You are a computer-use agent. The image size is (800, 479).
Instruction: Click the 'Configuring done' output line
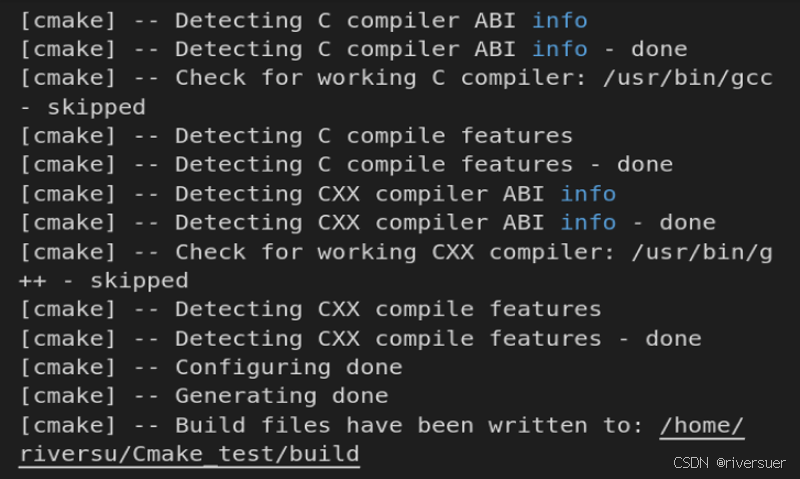pos(288,368)
